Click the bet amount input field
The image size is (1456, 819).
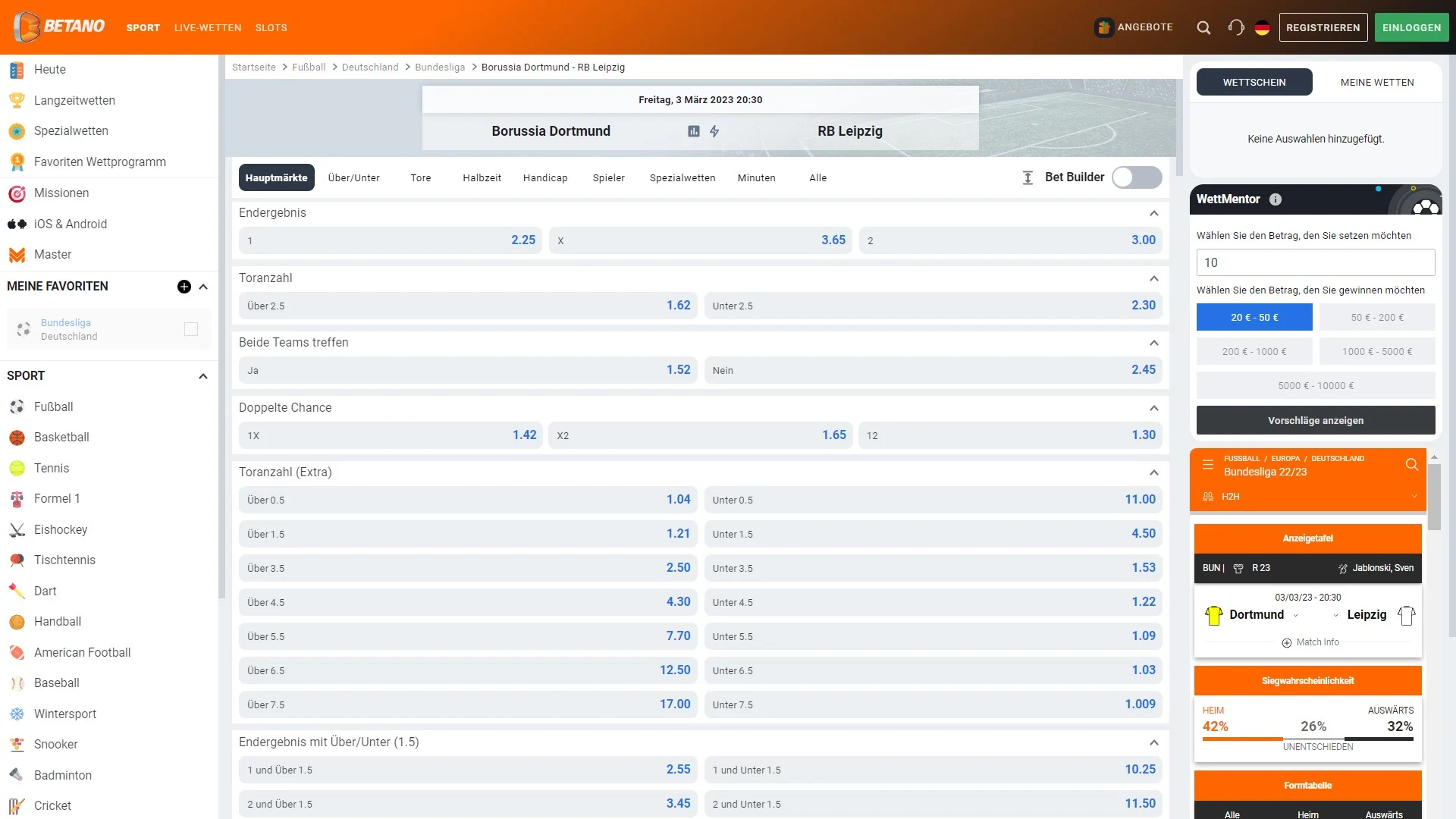[1314, 262]
